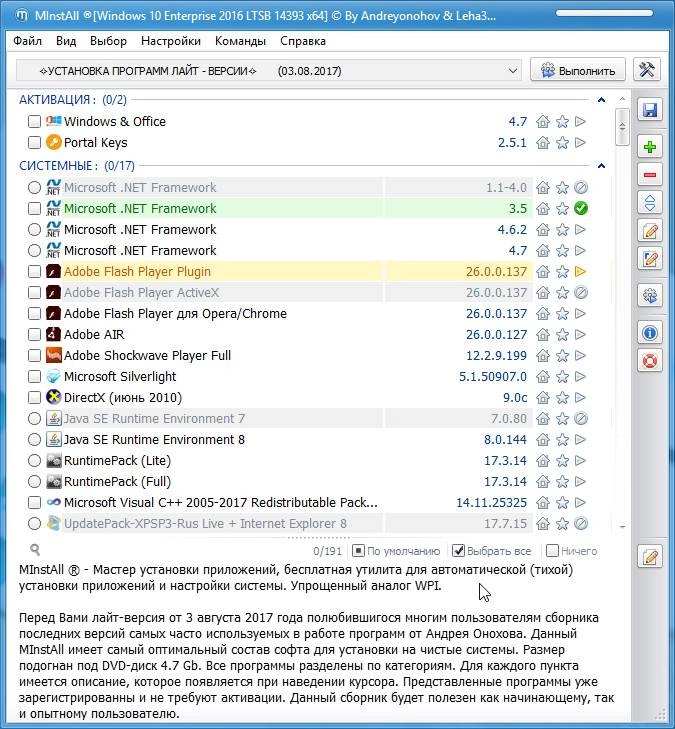Screen dimensions: 675x729
Task: Click the first pencil edit icon in sidebar
Action: (649, 231)
